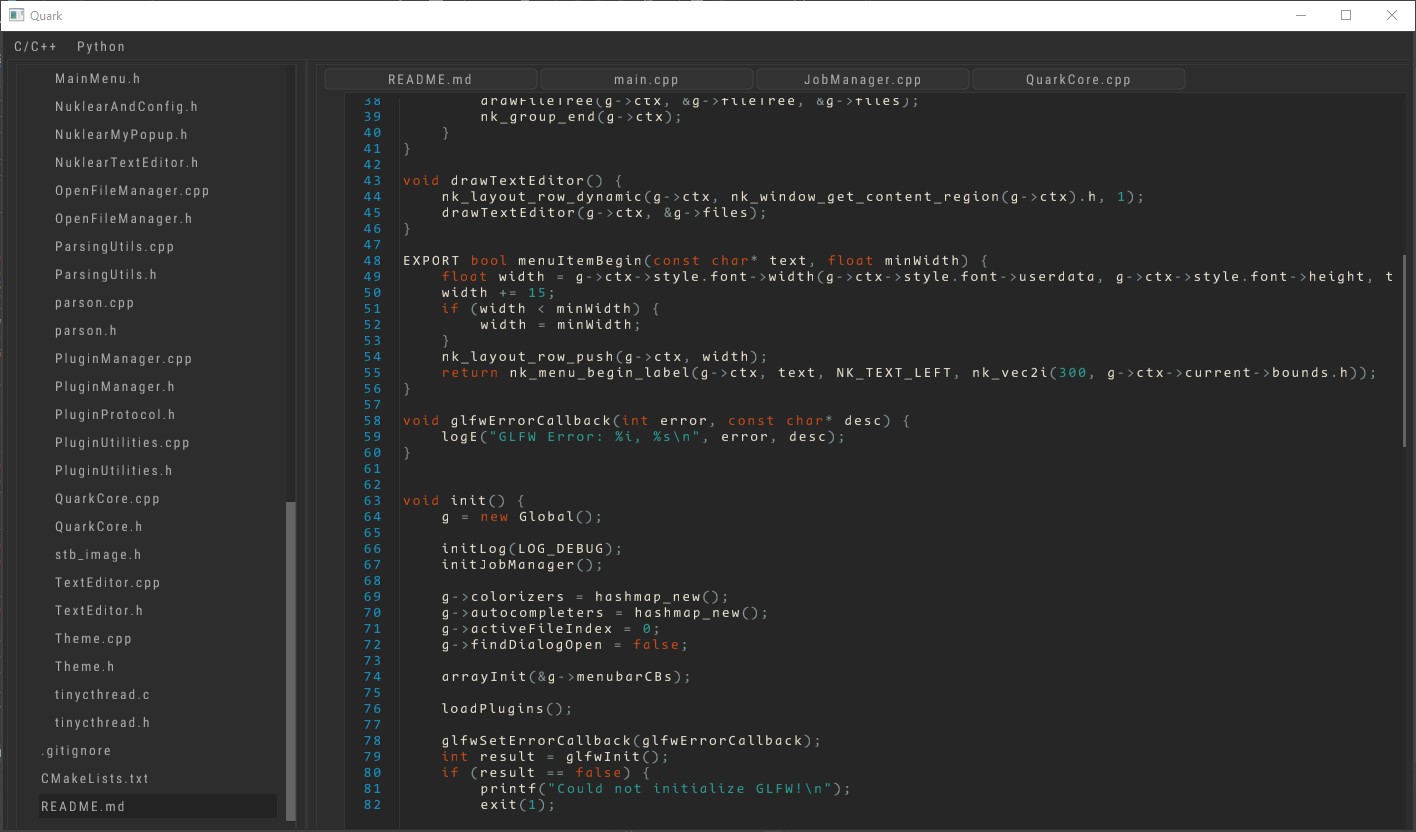This screenshot has width=1416, height=832.
Task: Open PluginManager.cpp from the file tree
Action: coord(123,358)
